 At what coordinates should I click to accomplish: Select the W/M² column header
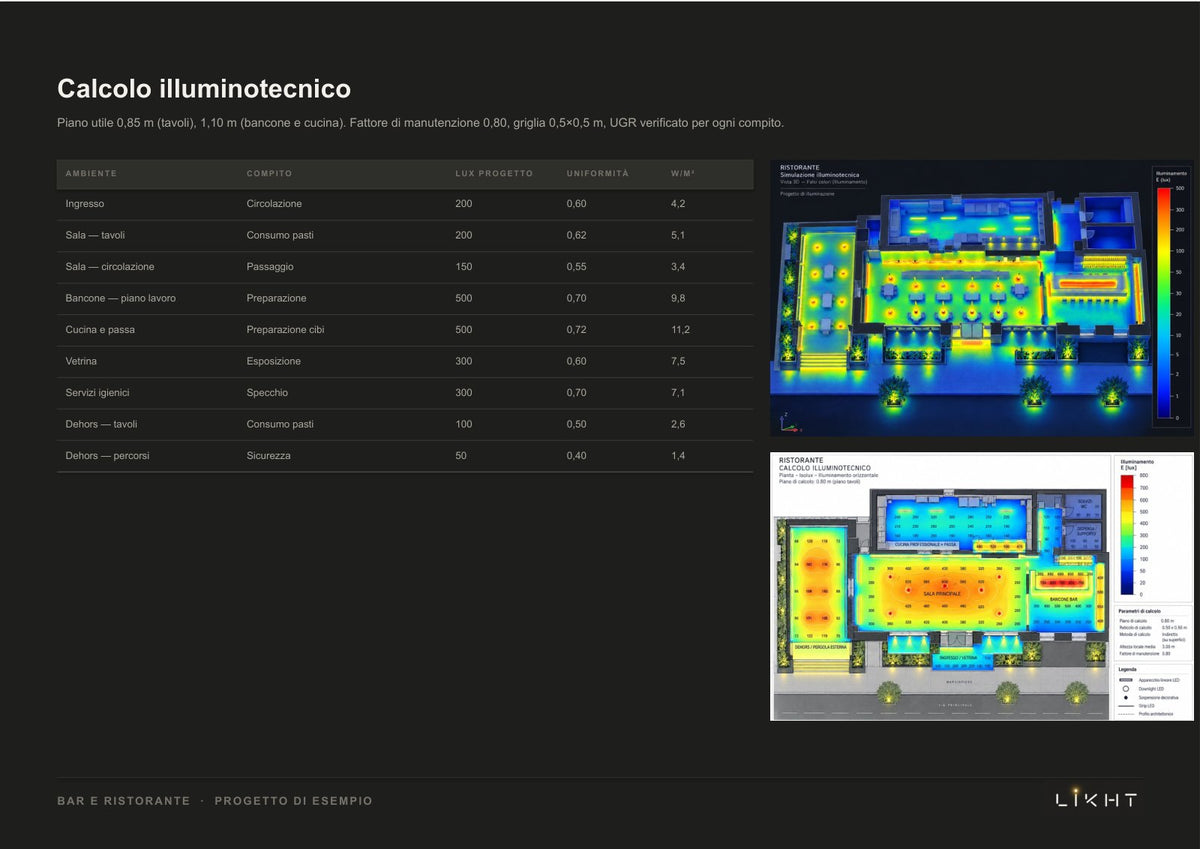683,174
